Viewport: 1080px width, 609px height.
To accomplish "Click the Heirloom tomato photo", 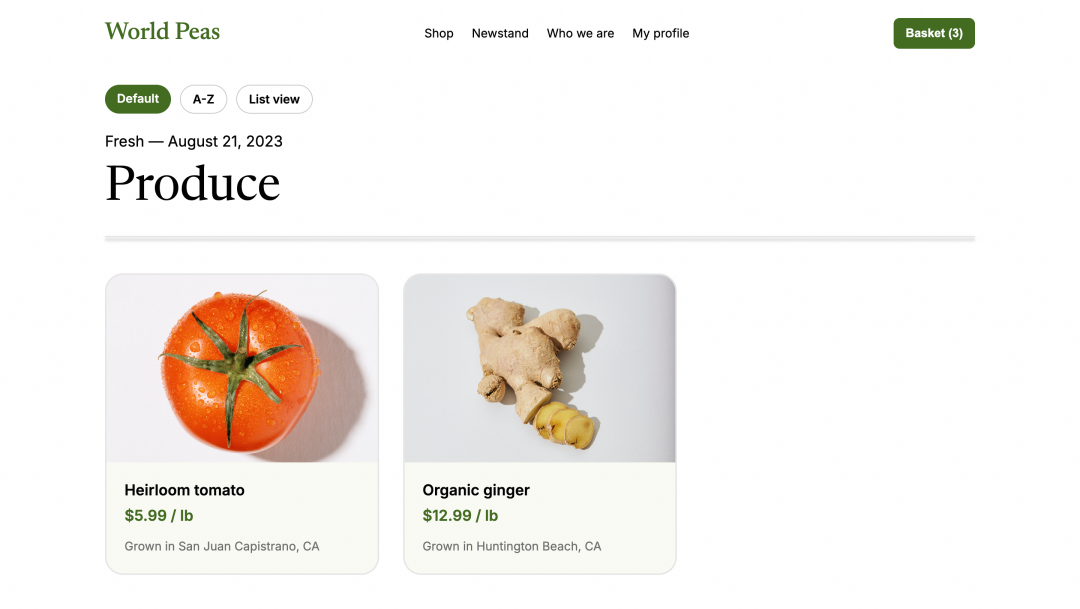I will coord(242,369).
